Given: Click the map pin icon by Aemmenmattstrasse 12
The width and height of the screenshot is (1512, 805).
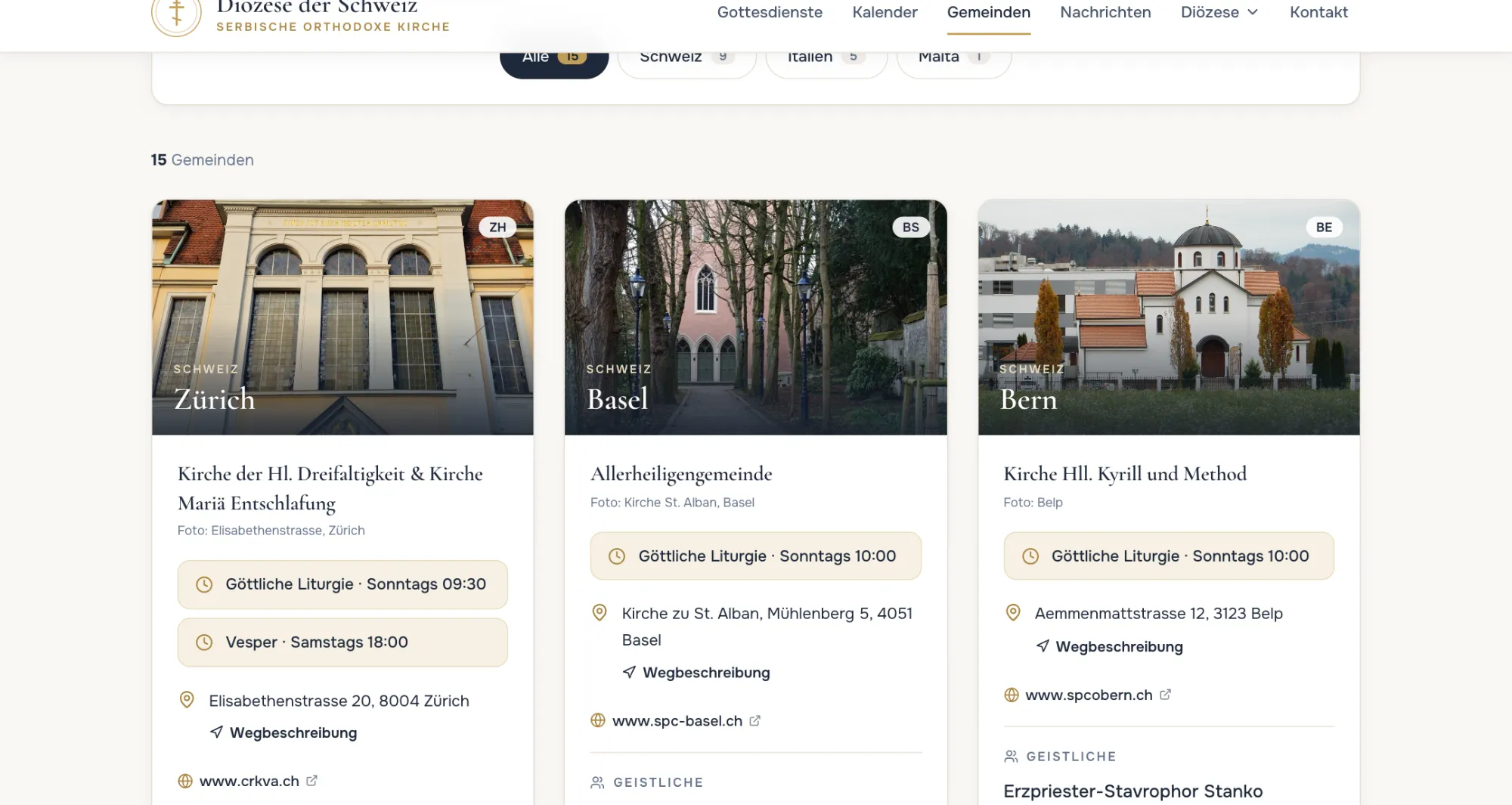Looking at the screenshot, I should pyautogui.click(x=1013, y=612).
